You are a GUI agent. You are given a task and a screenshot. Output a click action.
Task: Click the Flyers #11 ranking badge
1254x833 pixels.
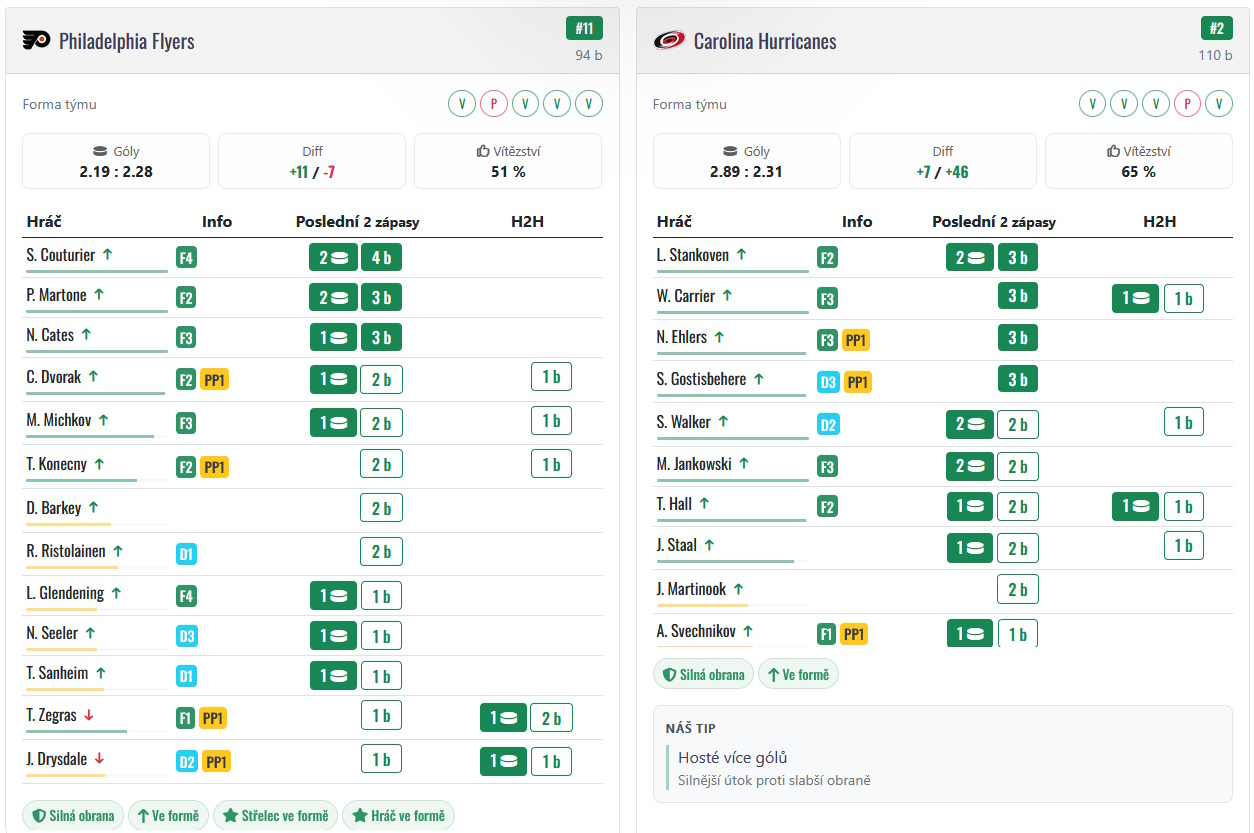click(x=584, y=29)
